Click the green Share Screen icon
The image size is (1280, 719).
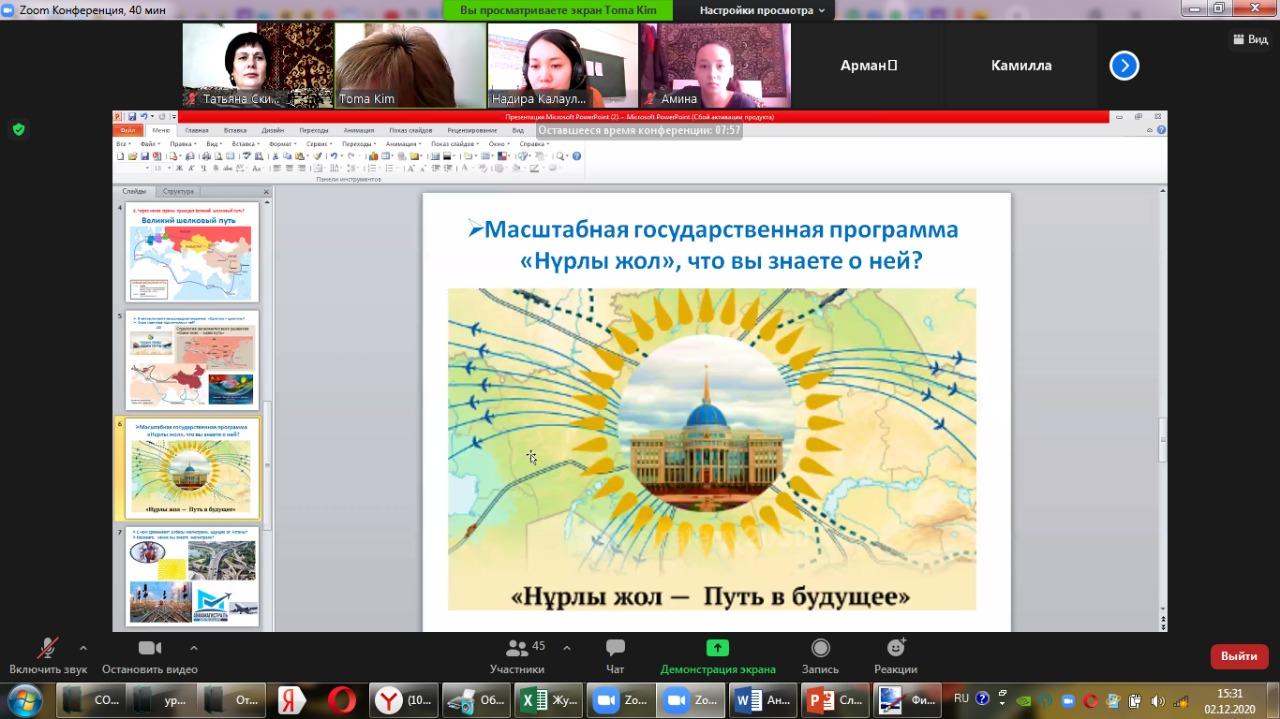pos(717,648)
